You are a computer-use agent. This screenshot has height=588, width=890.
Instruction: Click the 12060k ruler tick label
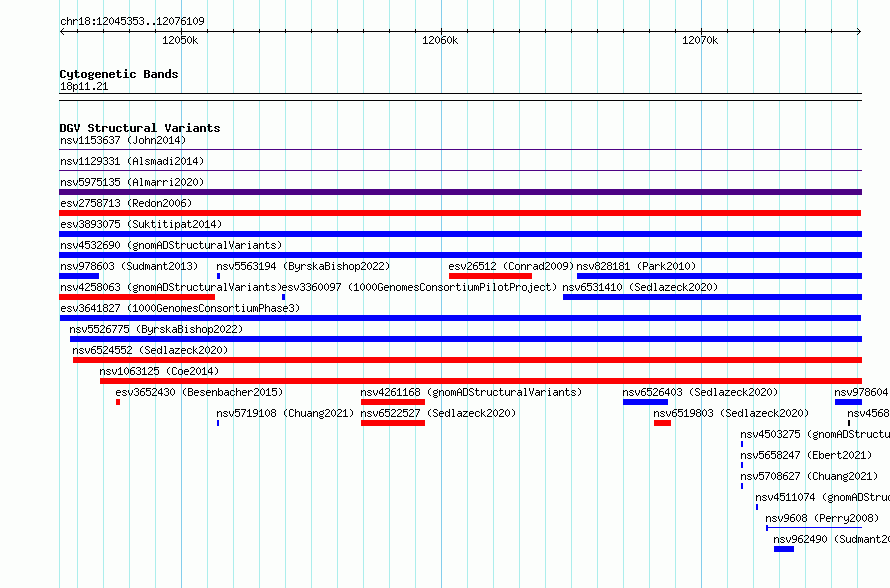pos(440,40)
